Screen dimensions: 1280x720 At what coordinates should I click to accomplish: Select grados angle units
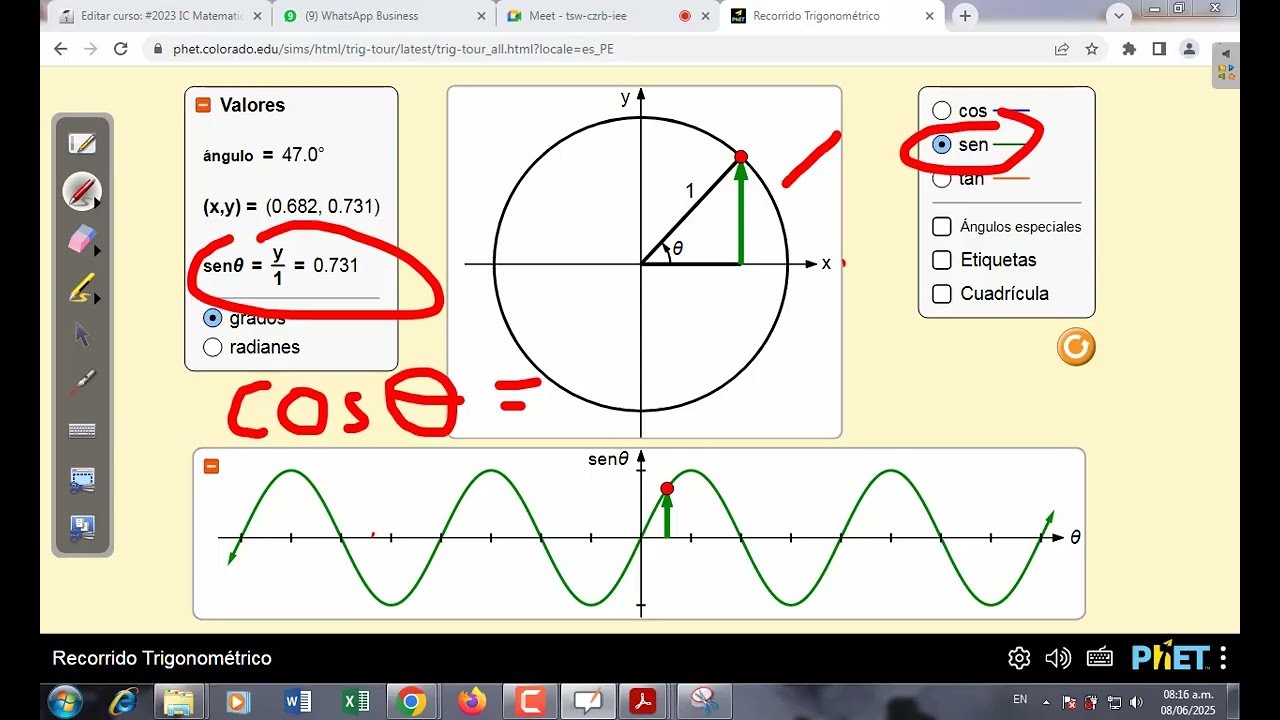212,318
